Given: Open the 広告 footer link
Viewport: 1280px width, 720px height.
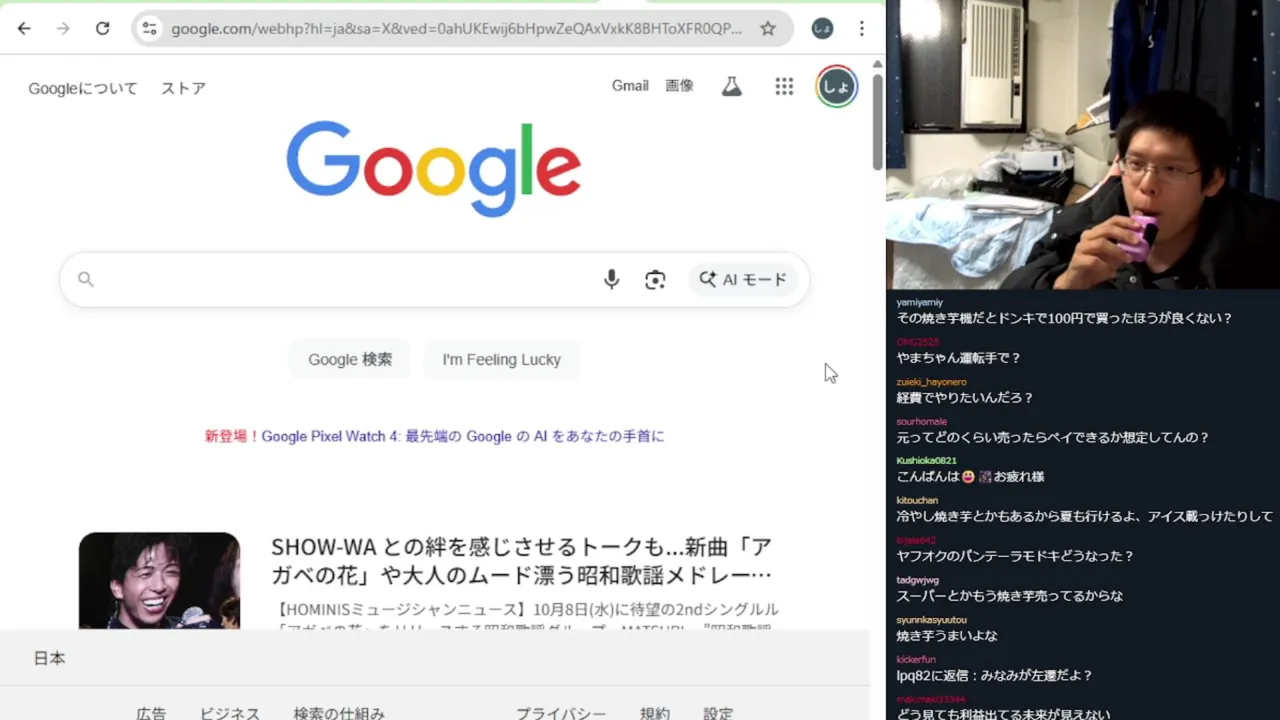Looking at the screenshot, I should pyautogui.click(x=151, y=713).
